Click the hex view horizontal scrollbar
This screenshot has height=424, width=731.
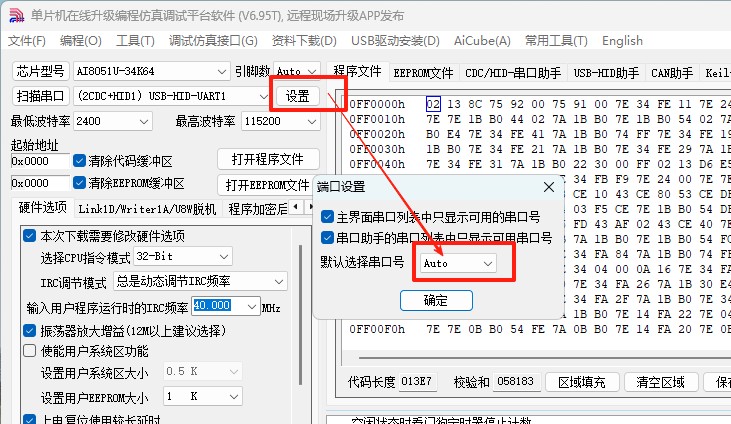[x=543, y=358]
